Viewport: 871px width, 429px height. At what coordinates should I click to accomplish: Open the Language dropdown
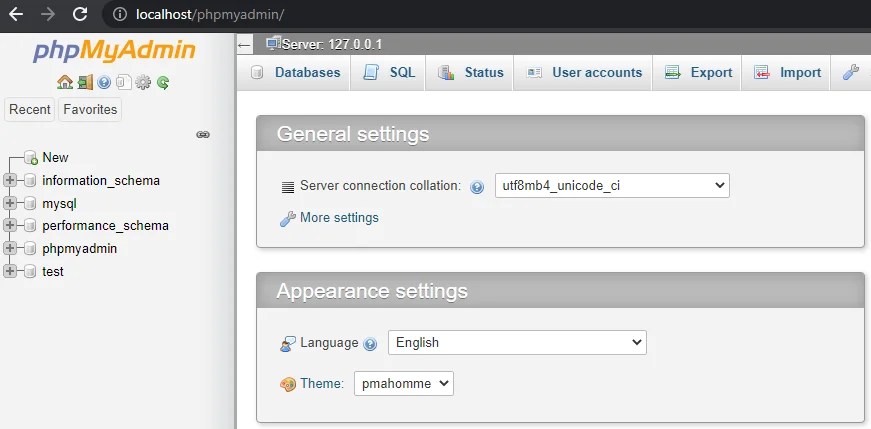[517, 342]
